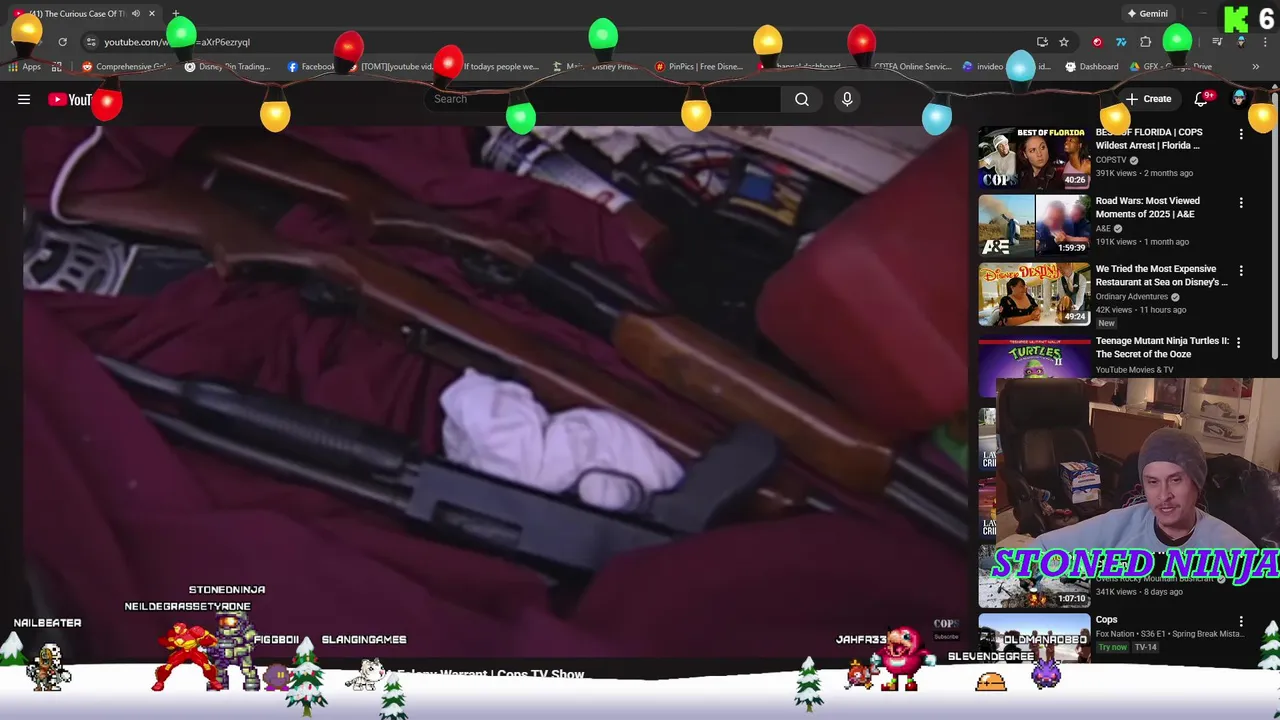
Task: Click the Cops Fox Nation title
Action: click(1106, 620)
